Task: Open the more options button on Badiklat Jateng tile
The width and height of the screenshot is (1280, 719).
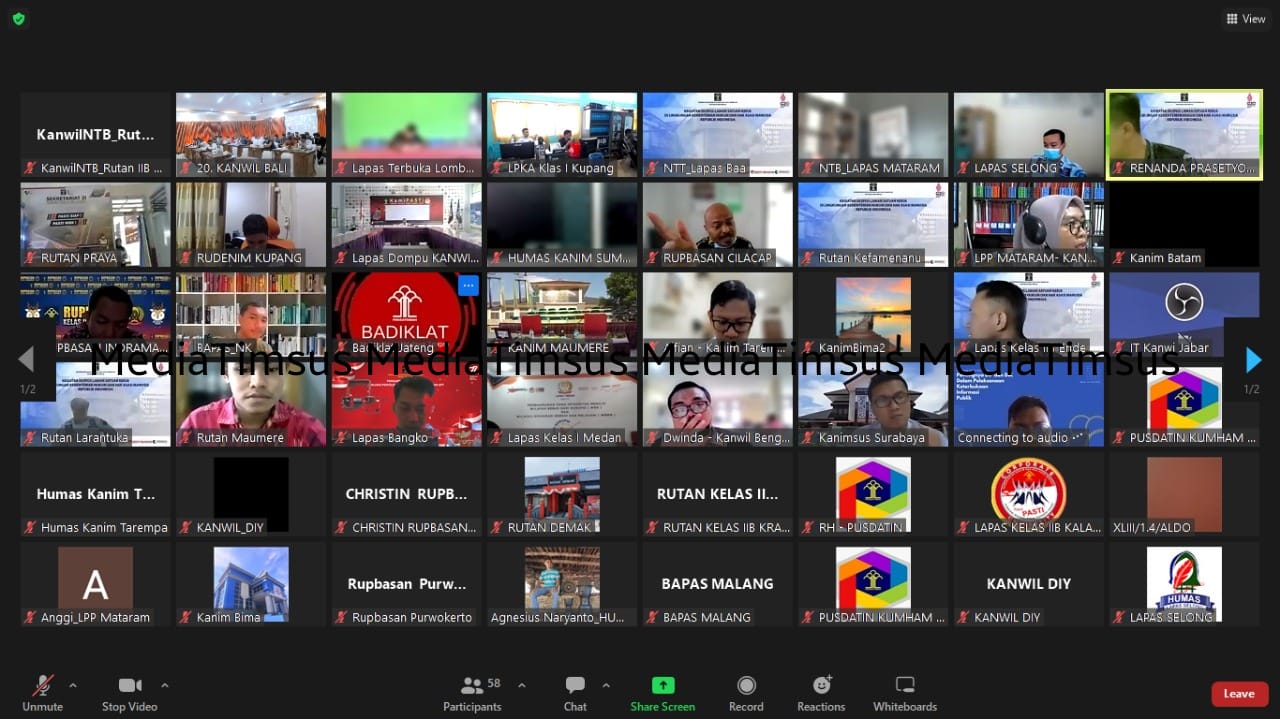Action: click(x=467, y=286)
